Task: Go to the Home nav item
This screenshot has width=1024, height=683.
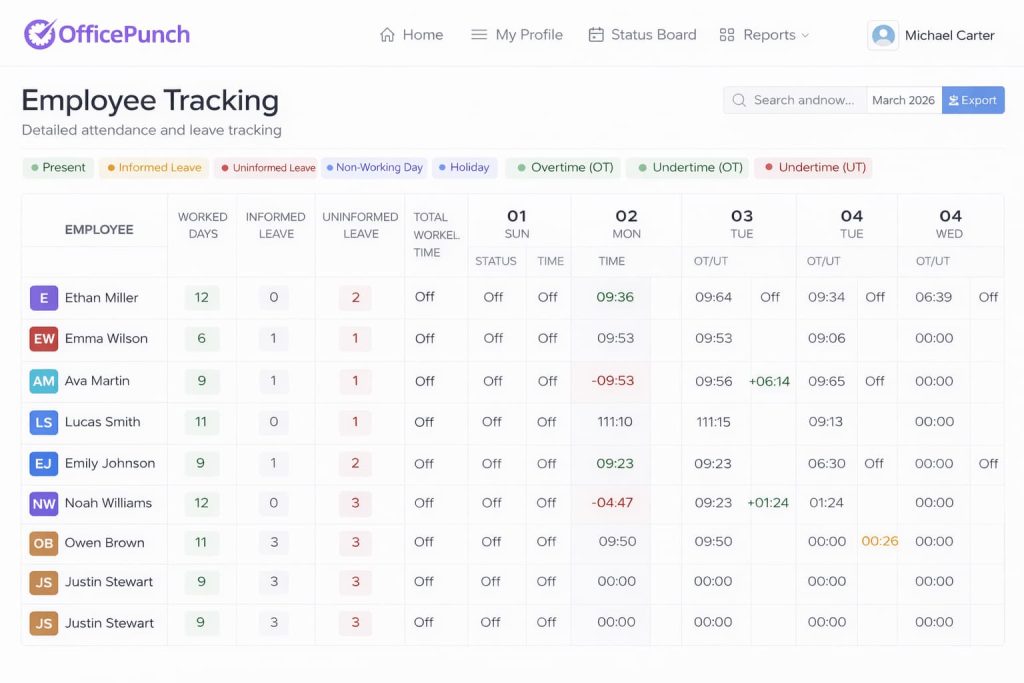Action: [x=422, y=35]
